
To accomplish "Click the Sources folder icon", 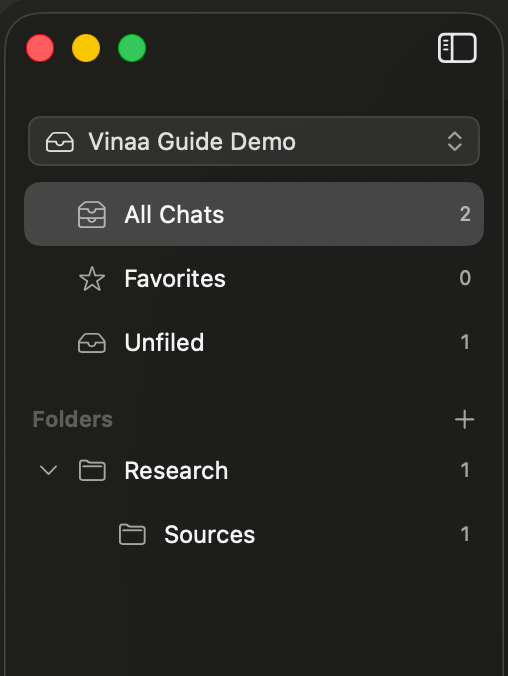I will pos(132,534).
